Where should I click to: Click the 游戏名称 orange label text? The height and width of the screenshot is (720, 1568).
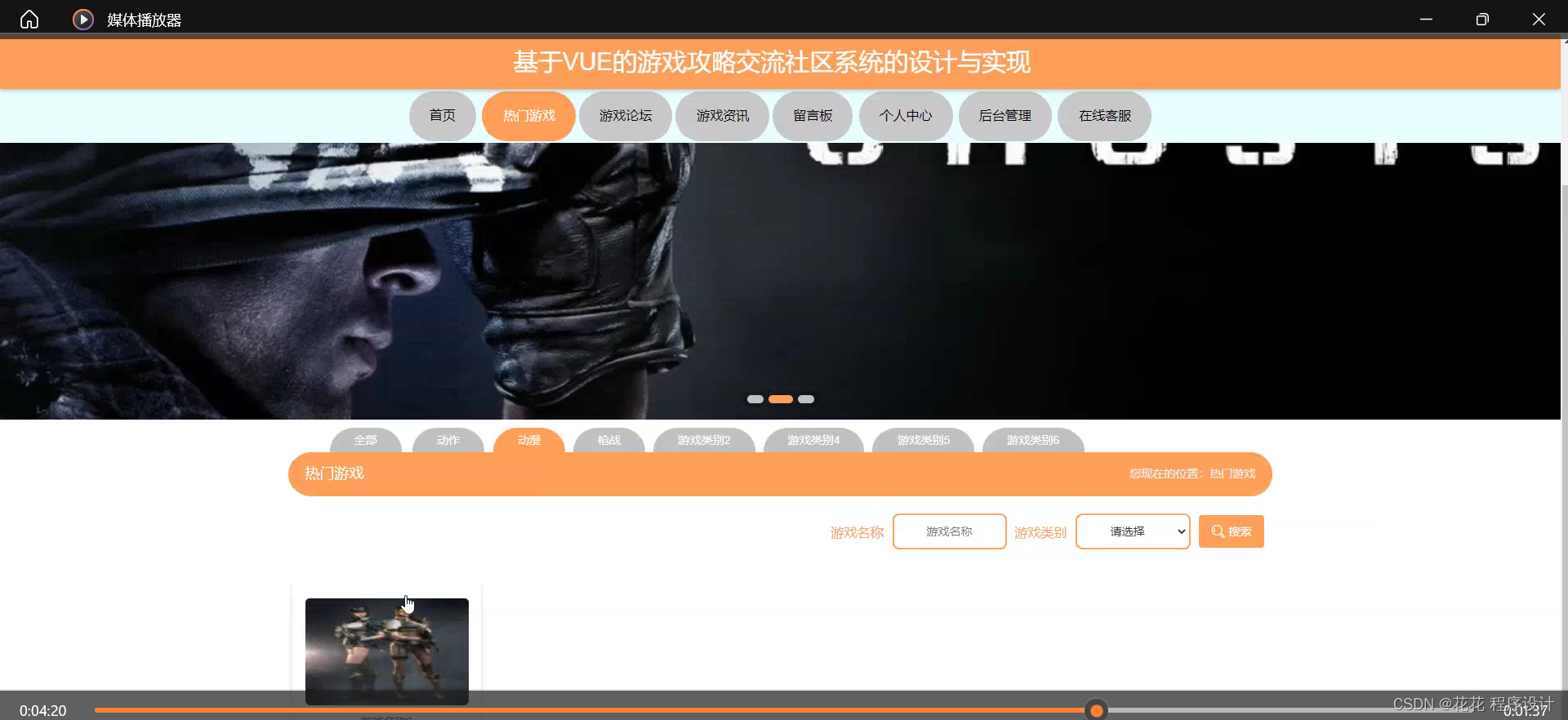857,532
